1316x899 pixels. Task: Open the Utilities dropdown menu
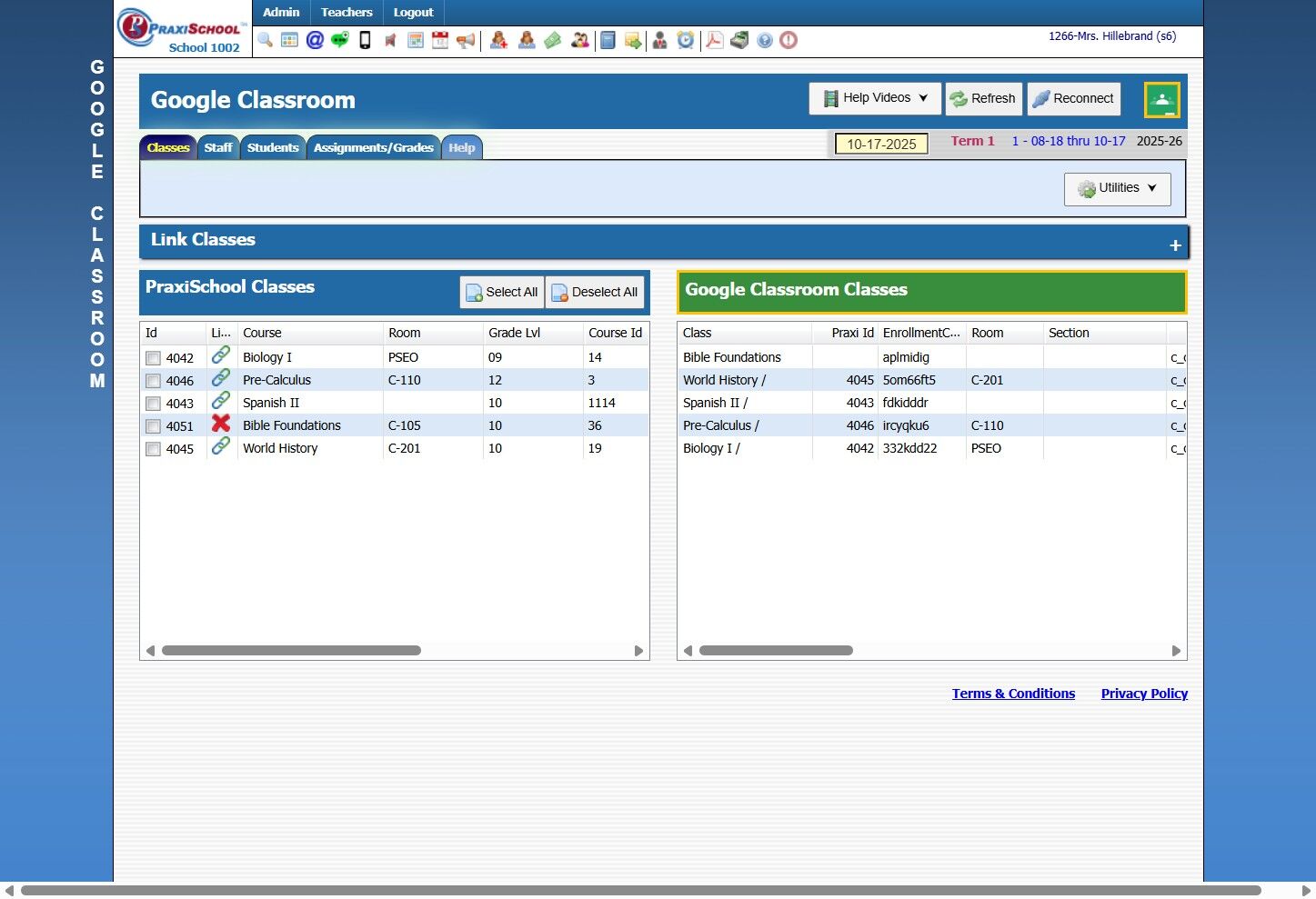click(x=1117, y=188)
